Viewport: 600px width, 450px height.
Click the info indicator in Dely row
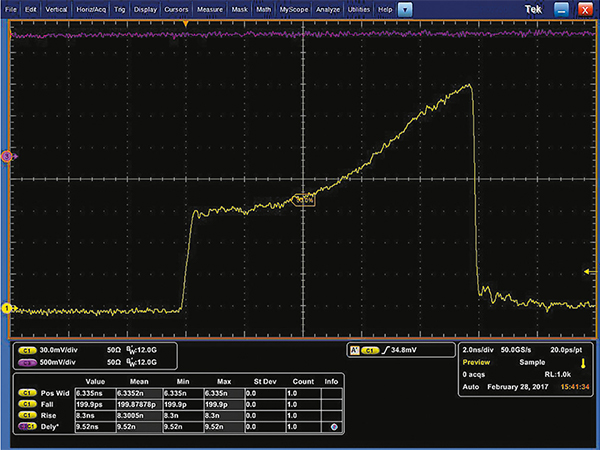coord(332,426)
